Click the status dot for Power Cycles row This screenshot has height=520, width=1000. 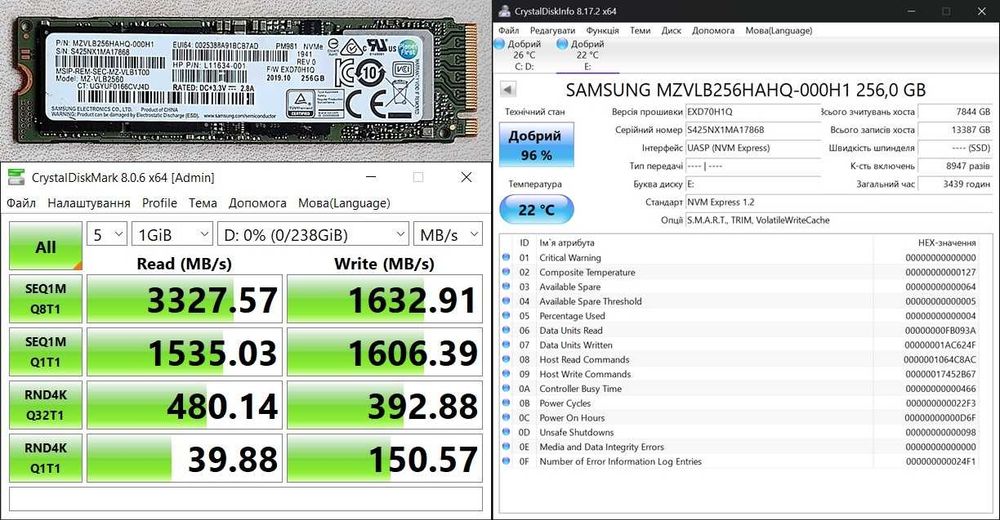pos(506,403)
